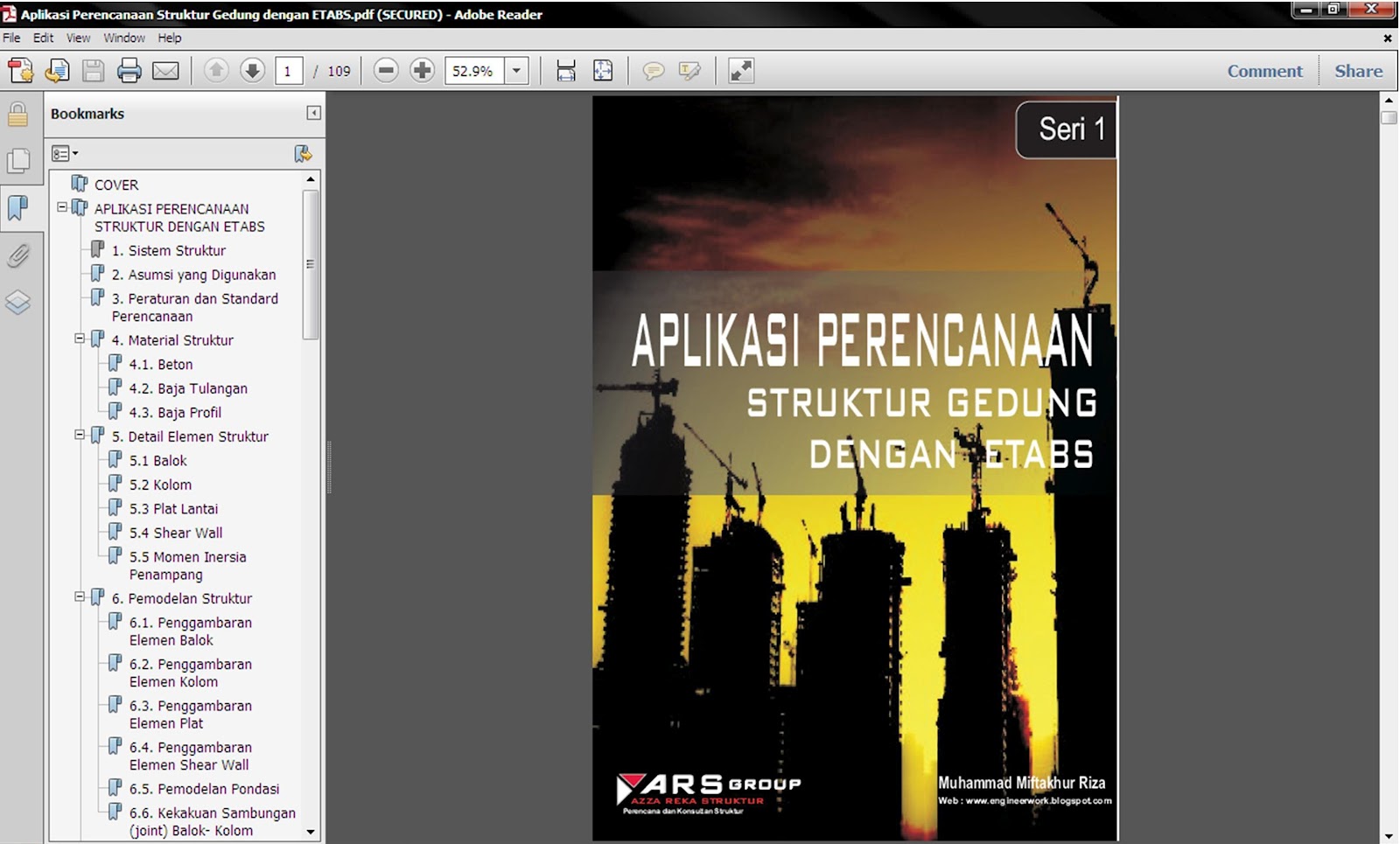Open 6.4. Penggambaran Elemen Shear Wall bookmark
This screenshot has height=844, width=1400.
tap(191, 756)
